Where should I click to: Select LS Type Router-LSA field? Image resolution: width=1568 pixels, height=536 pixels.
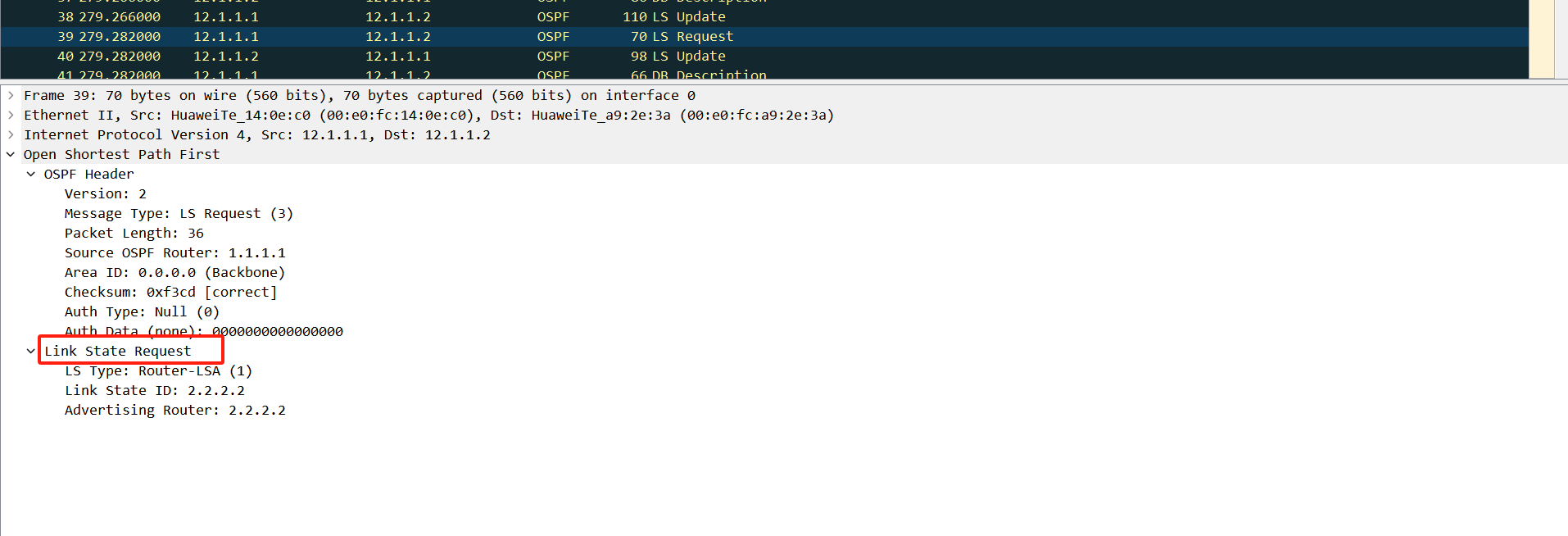[x=159, y=370]
